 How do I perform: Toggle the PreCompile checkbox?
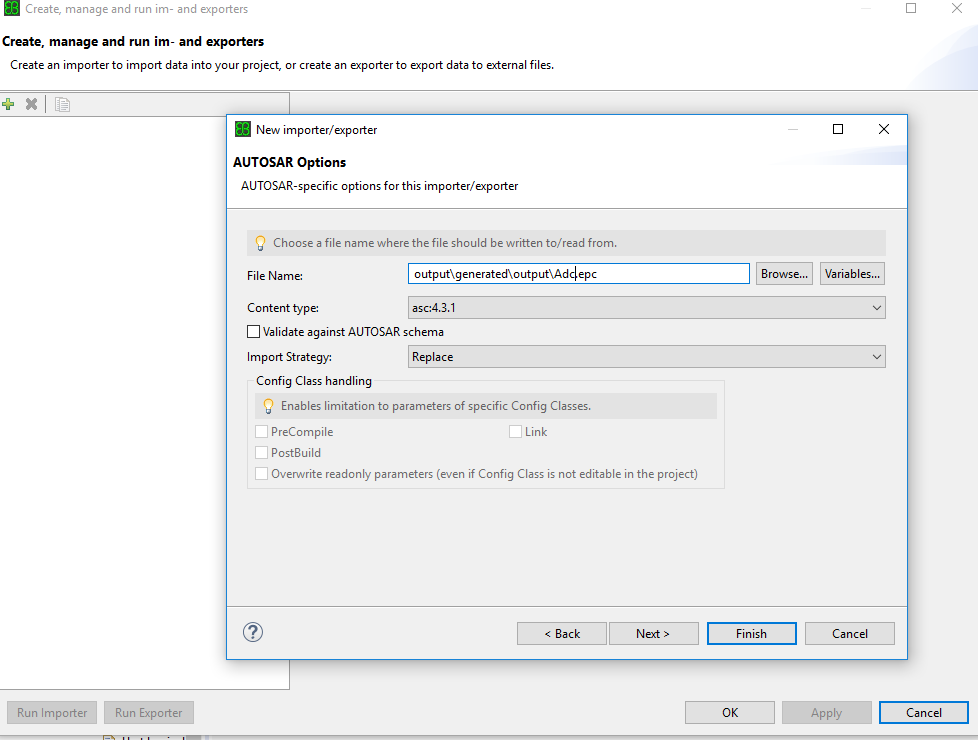pos(261,432)
